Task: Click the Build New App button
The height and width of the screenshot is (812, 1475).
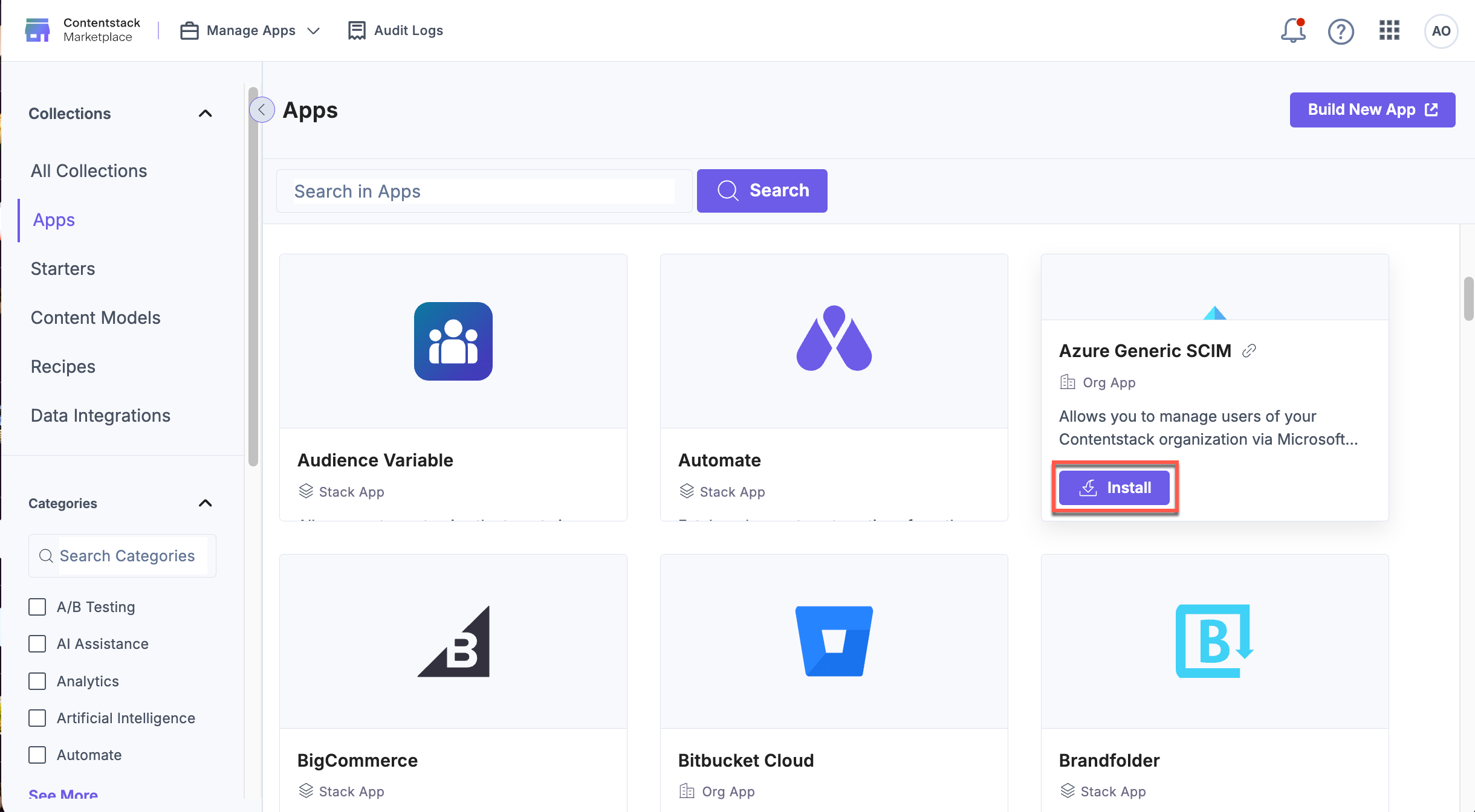Action: [x=1372, y=109]
